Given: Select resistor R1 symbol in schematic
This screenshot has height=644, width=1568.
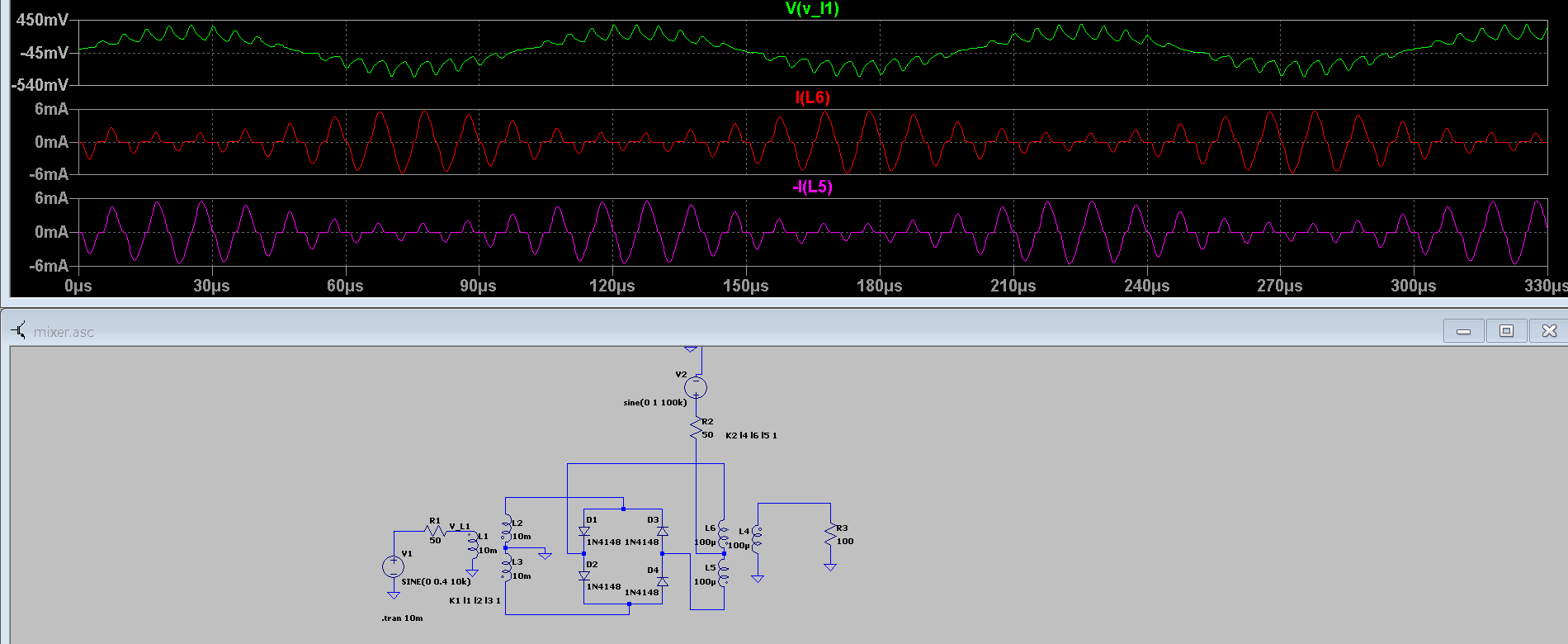Looking at the screenshot, I should [435, 531].
